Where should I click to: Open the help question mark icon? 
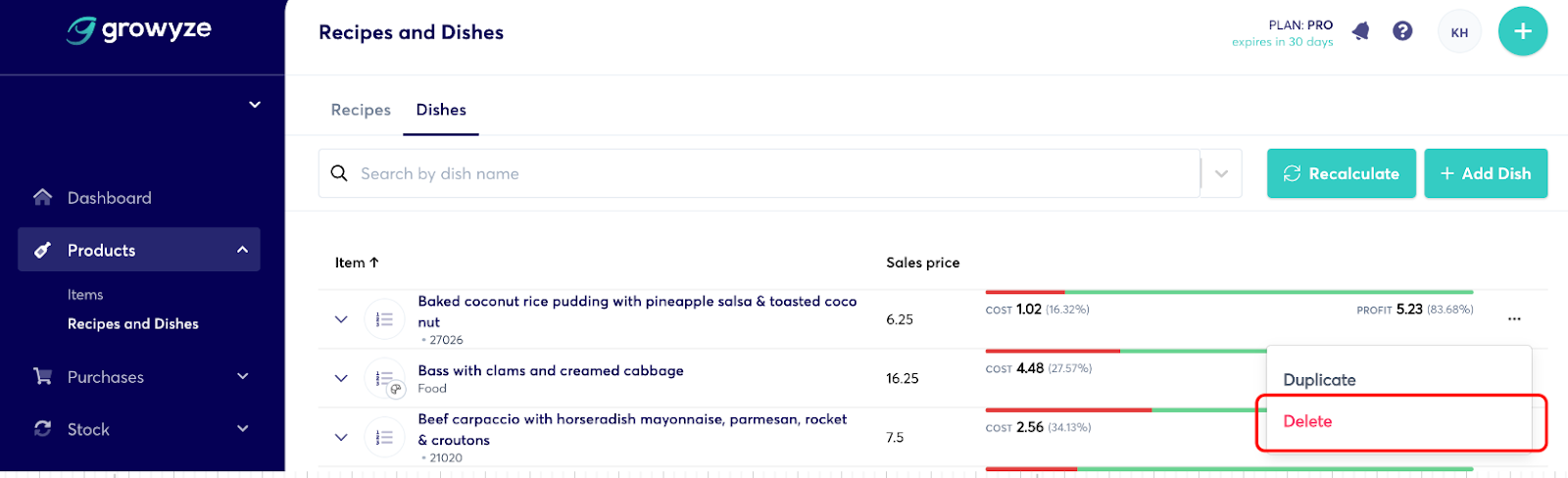coord(1402,31)
